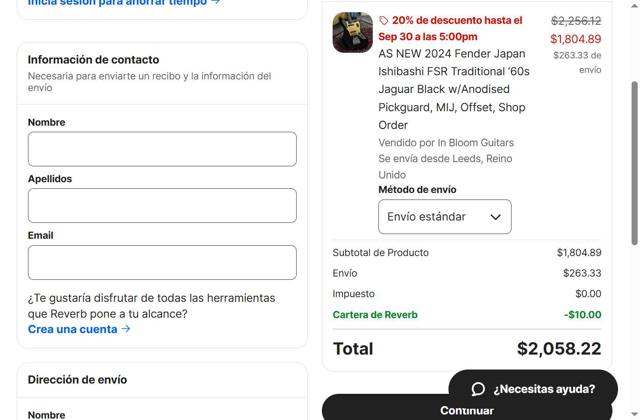
Task: Click the Dirección de envío section heading
Action: click(x=77, y=380)
